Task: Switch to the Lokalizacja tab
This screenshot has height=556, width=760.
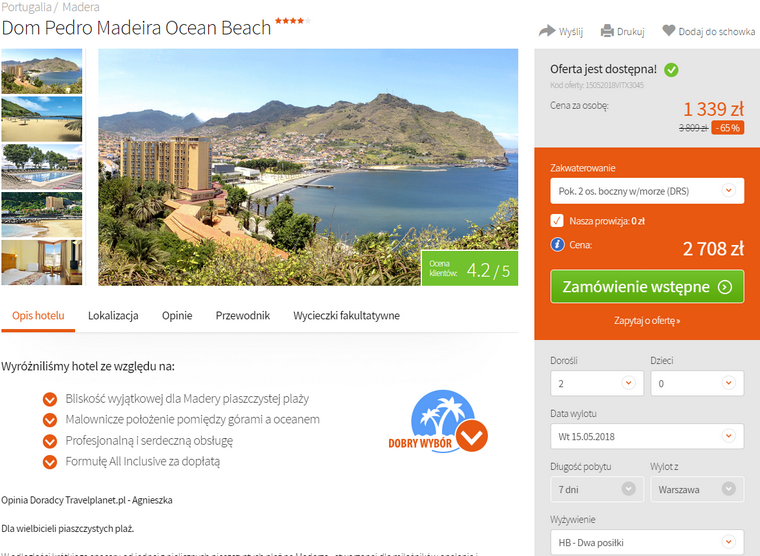Action: [113, 316]
